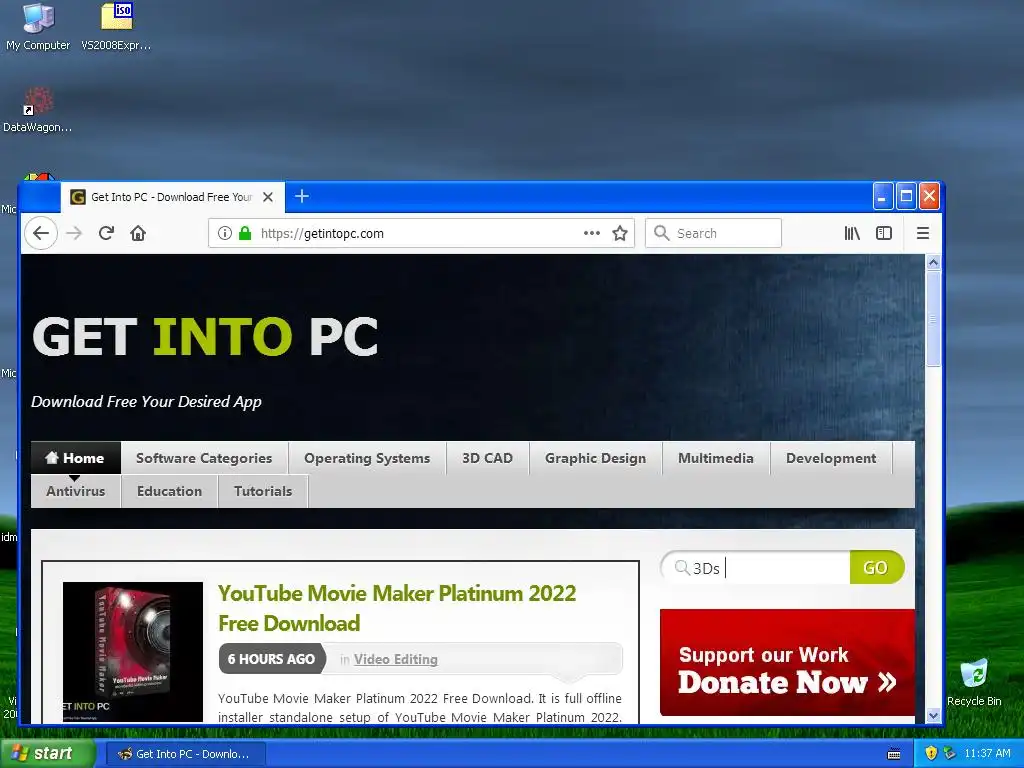
Task: Toggle the Firefox sidebar icon
Action: click(884, 233)
